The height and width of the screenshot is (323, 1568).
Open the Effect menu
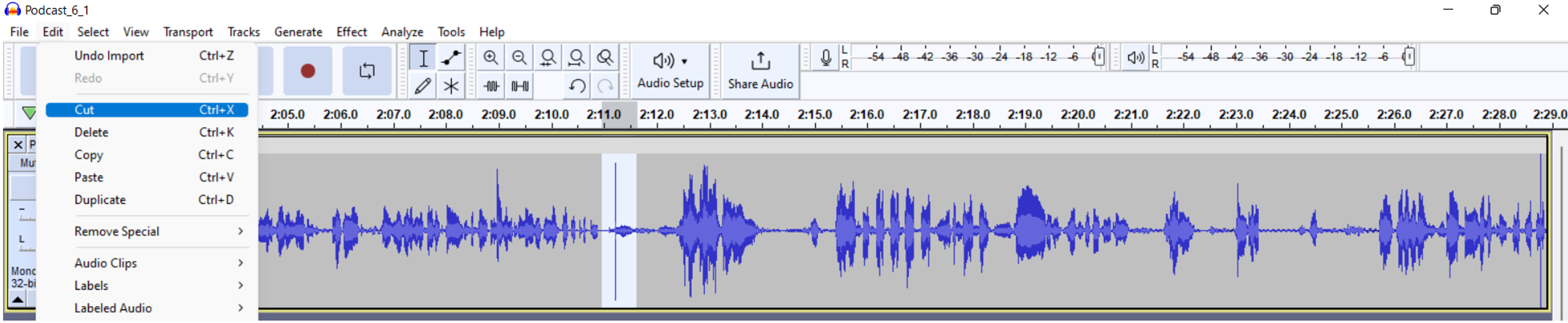click(351, 32)
